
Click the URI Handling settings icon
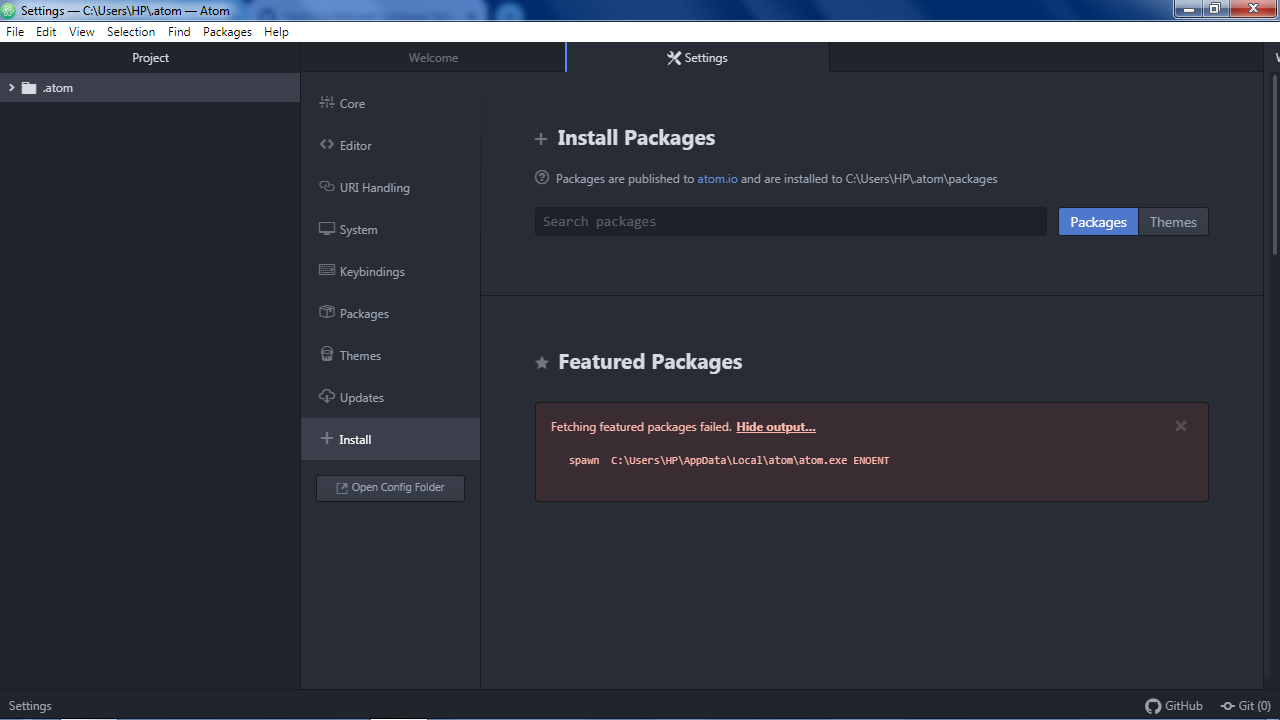pyautogui.click(x=326, y=187)
